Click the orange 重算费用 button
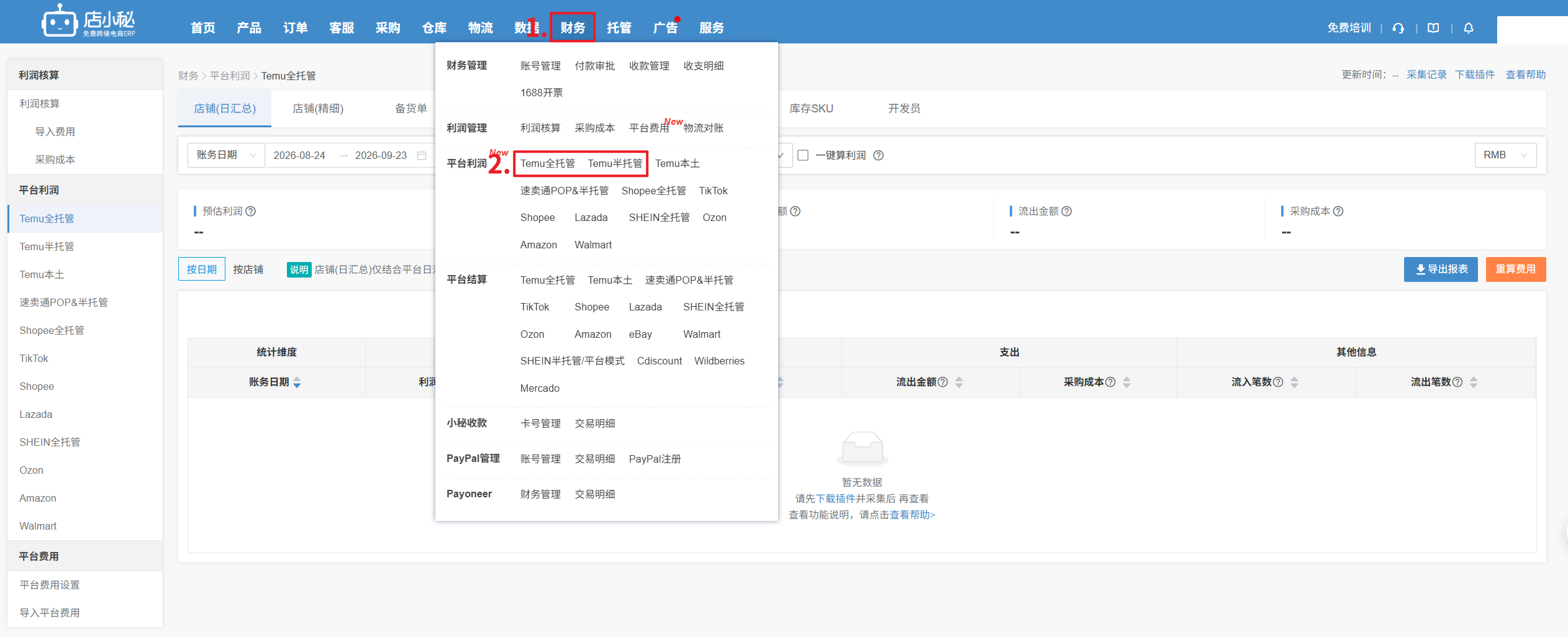The image size is (1568, 637). 1515,269
